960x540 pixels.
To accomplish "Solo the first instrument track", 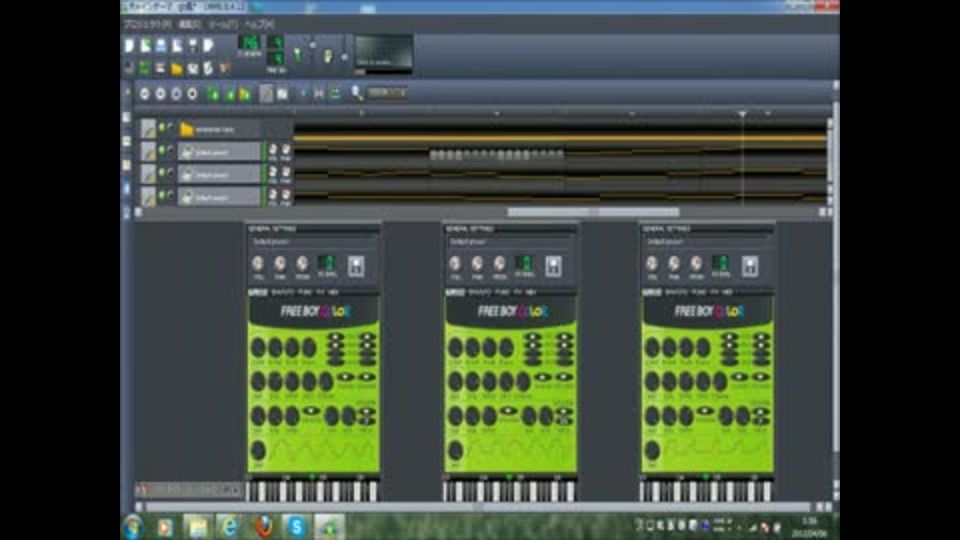I will pyautogui.click(x=170, y=150).
